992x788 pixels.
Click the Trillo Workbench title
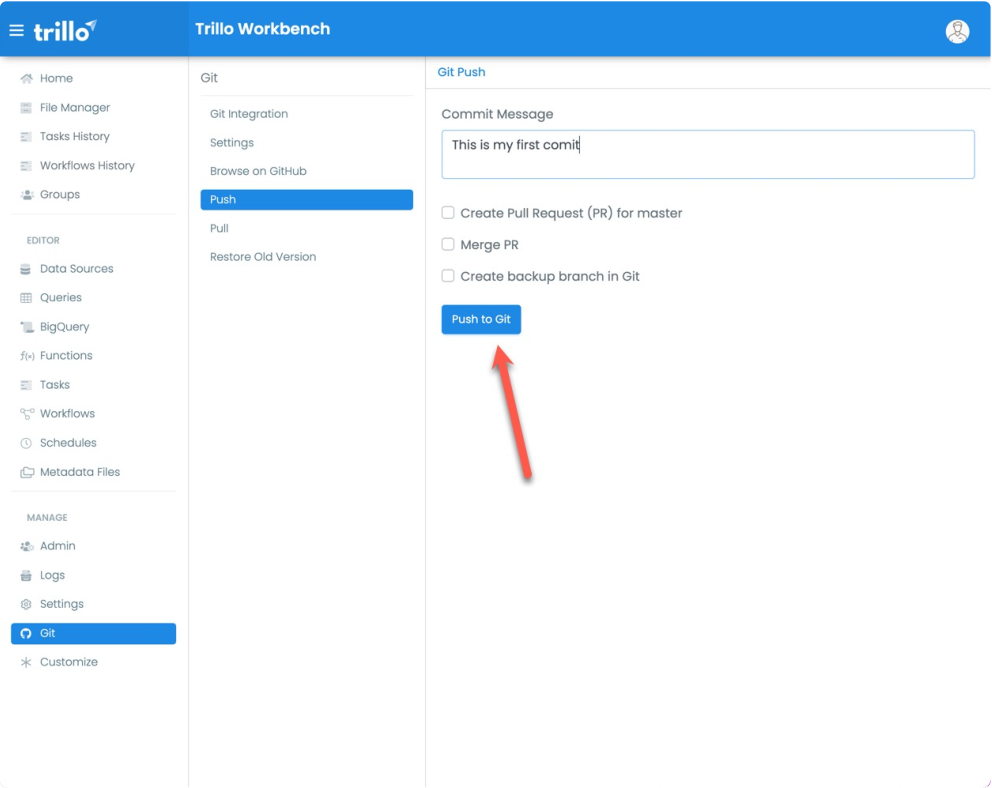click(263, 29)
